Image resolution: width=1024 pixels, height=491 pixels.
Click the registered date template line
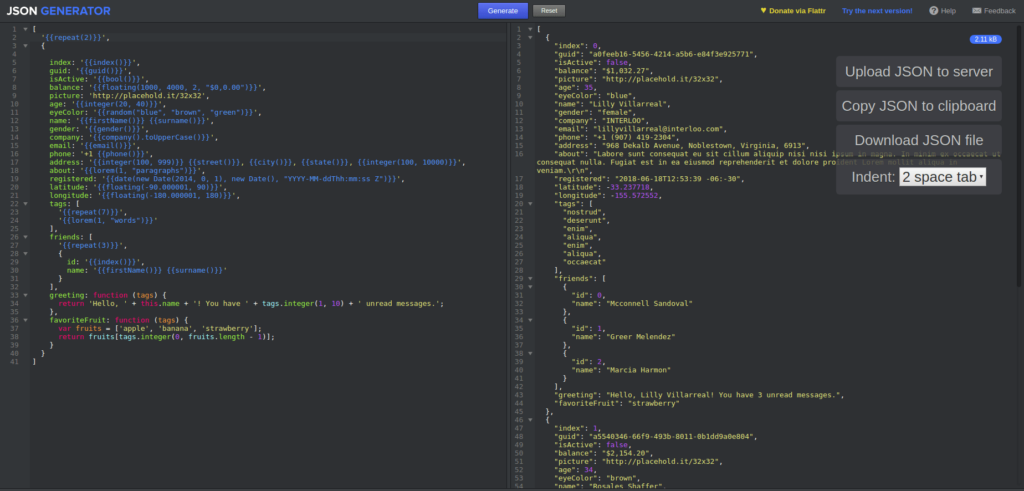click(x=227, y=179)
